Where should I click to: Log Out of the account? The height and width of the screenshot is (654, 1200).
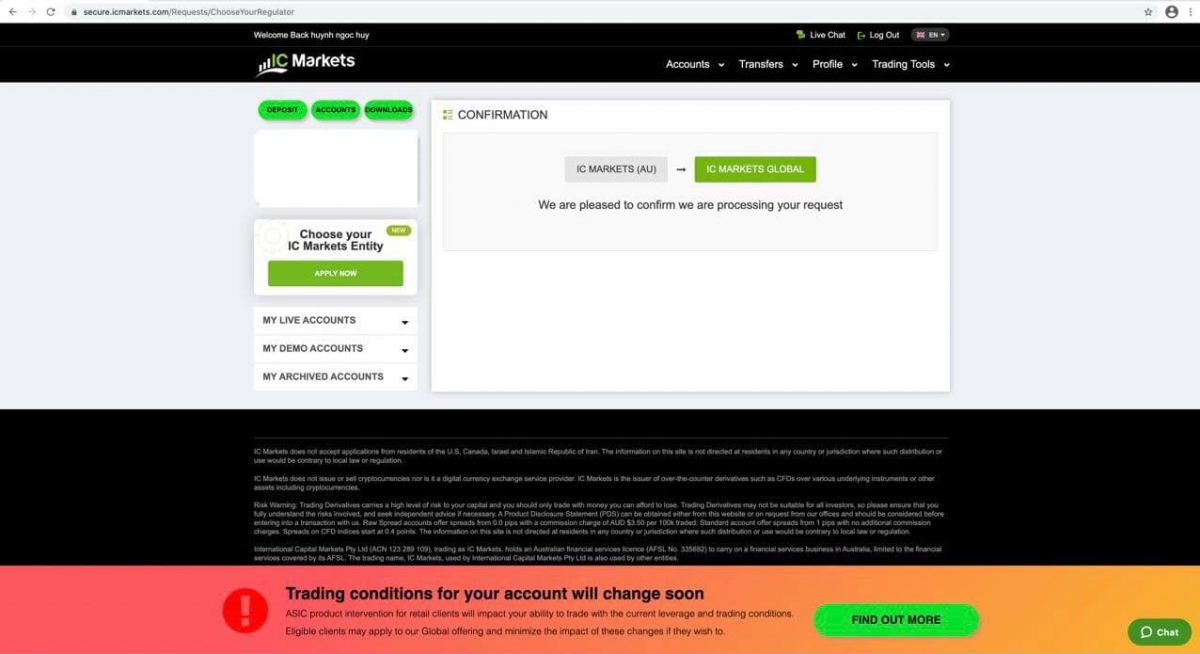pyautogui.click(x=878, y=35)
